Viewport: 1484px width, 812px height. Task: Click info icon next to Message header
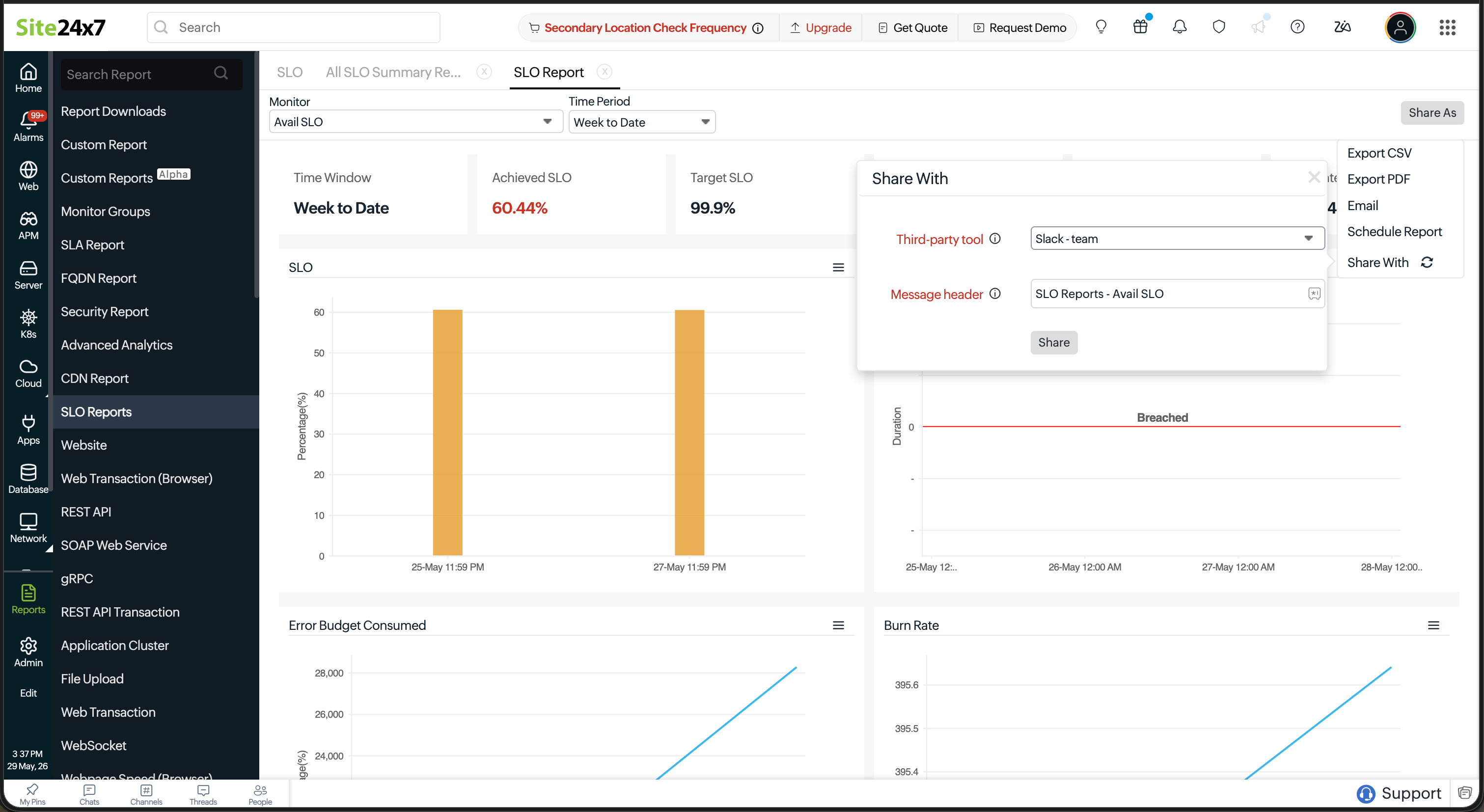pyautogui.click(x=995, y=294)
